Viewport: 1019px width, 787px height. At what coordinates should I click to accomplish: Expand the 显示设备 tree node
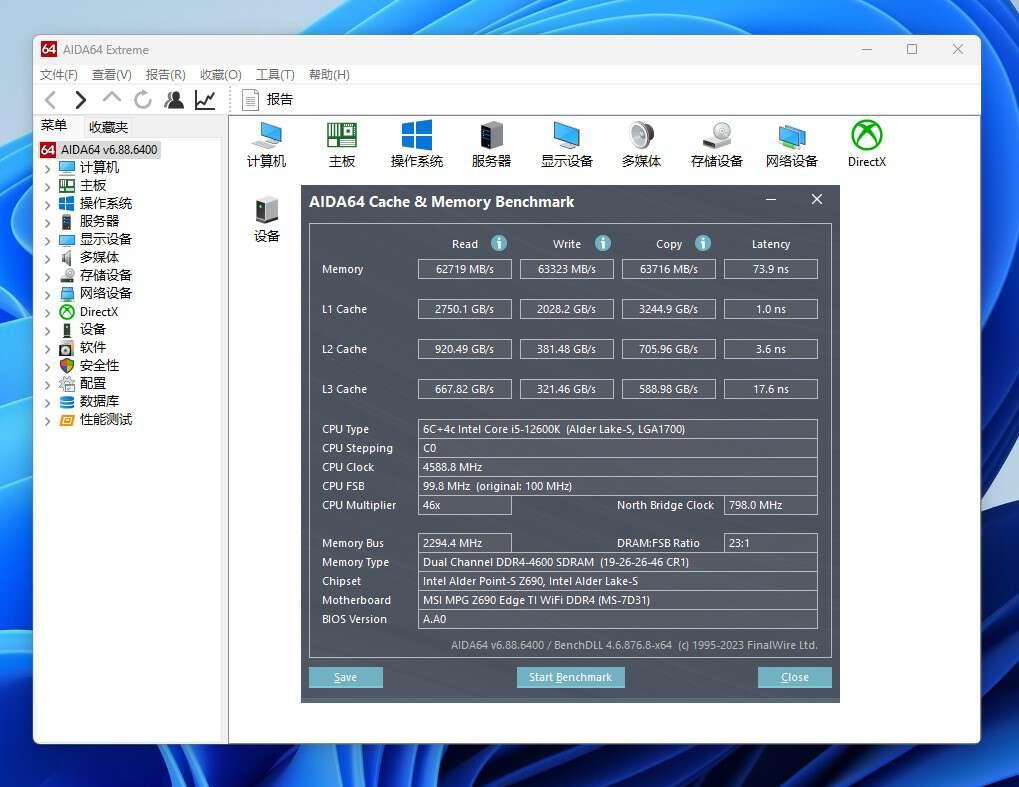(x=47, y=240)
